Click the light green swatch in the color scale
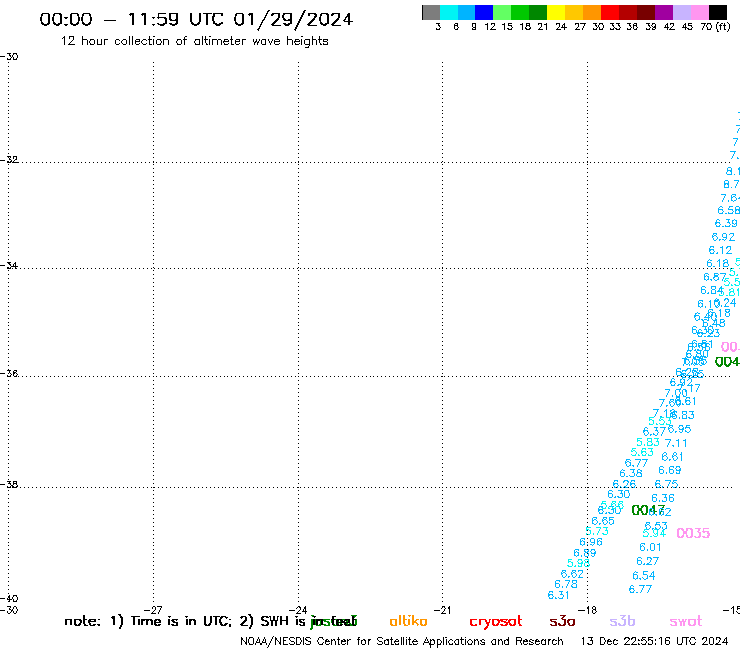The image size is (740, 650). coord(502,12)
